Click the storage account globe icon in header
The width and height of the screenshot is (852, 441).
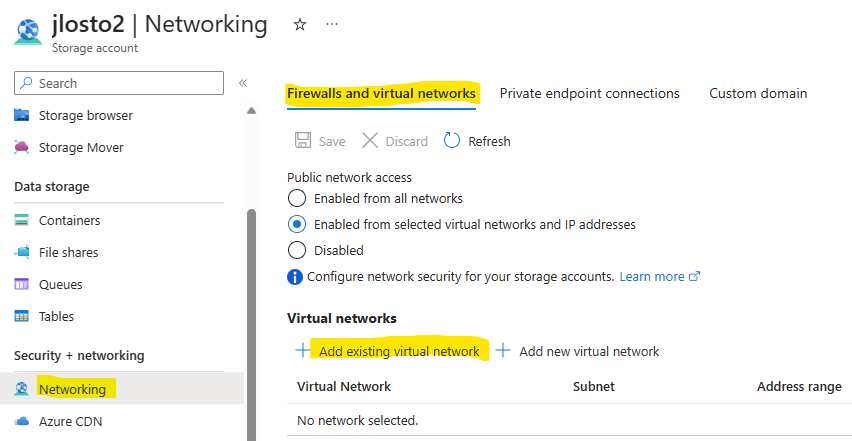(x=28, y=32)
